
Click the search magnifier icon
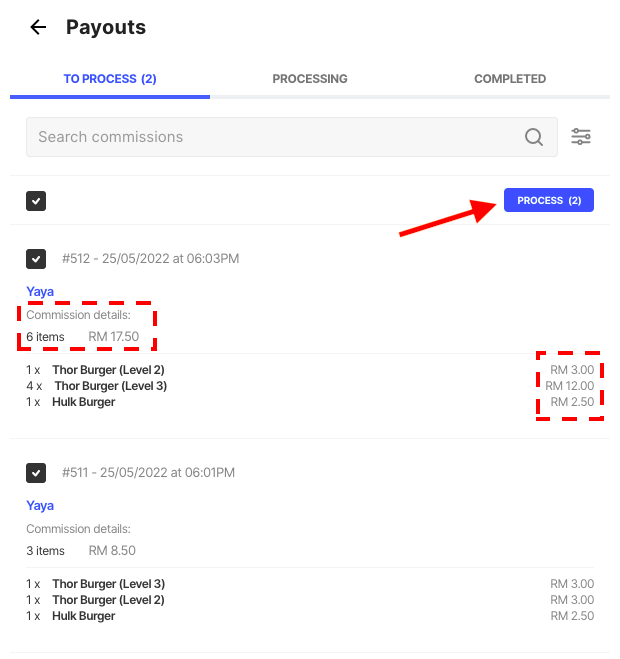pos(533,137)
